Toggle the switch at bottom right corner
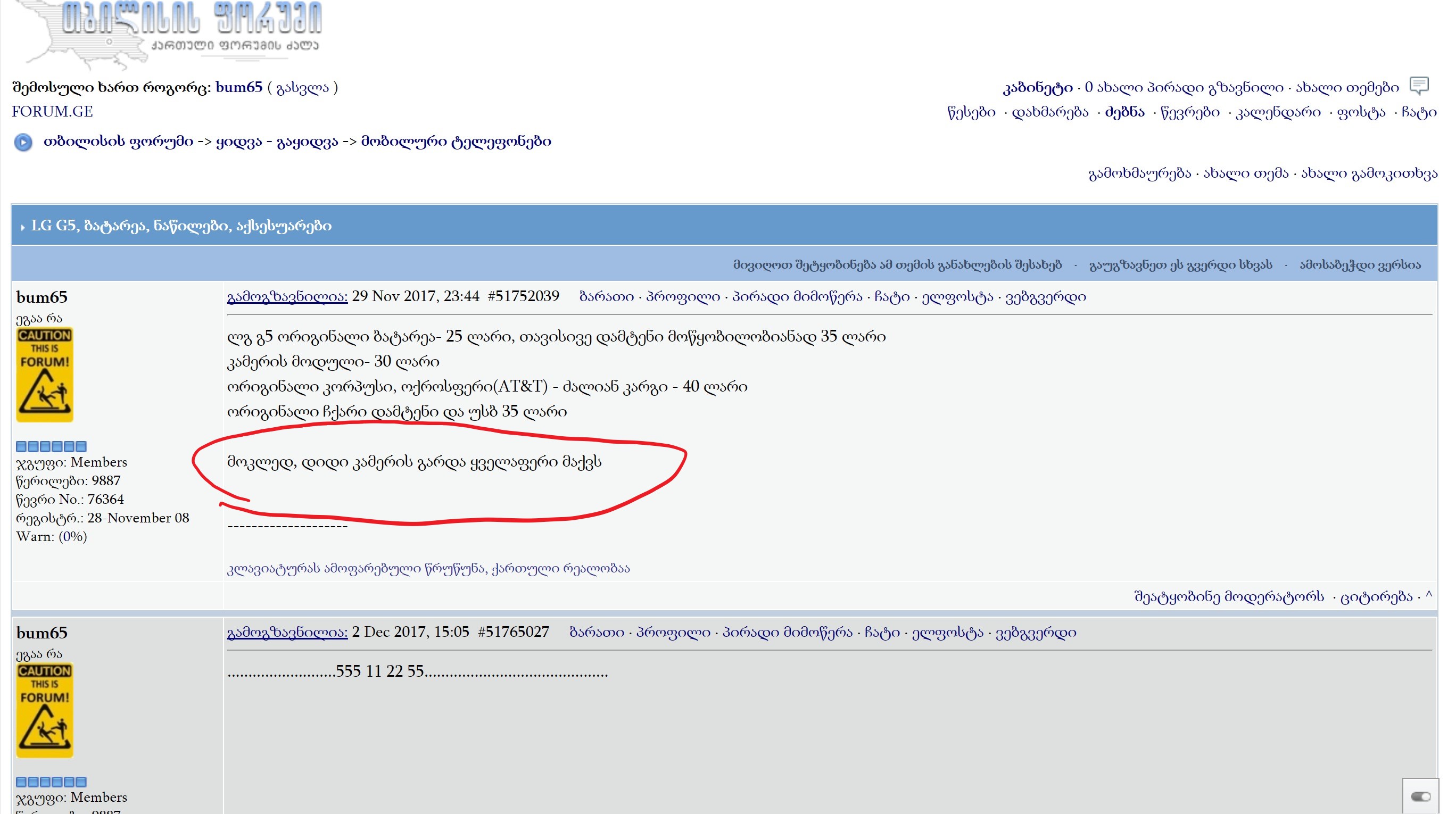 [x=1420, y=796]
